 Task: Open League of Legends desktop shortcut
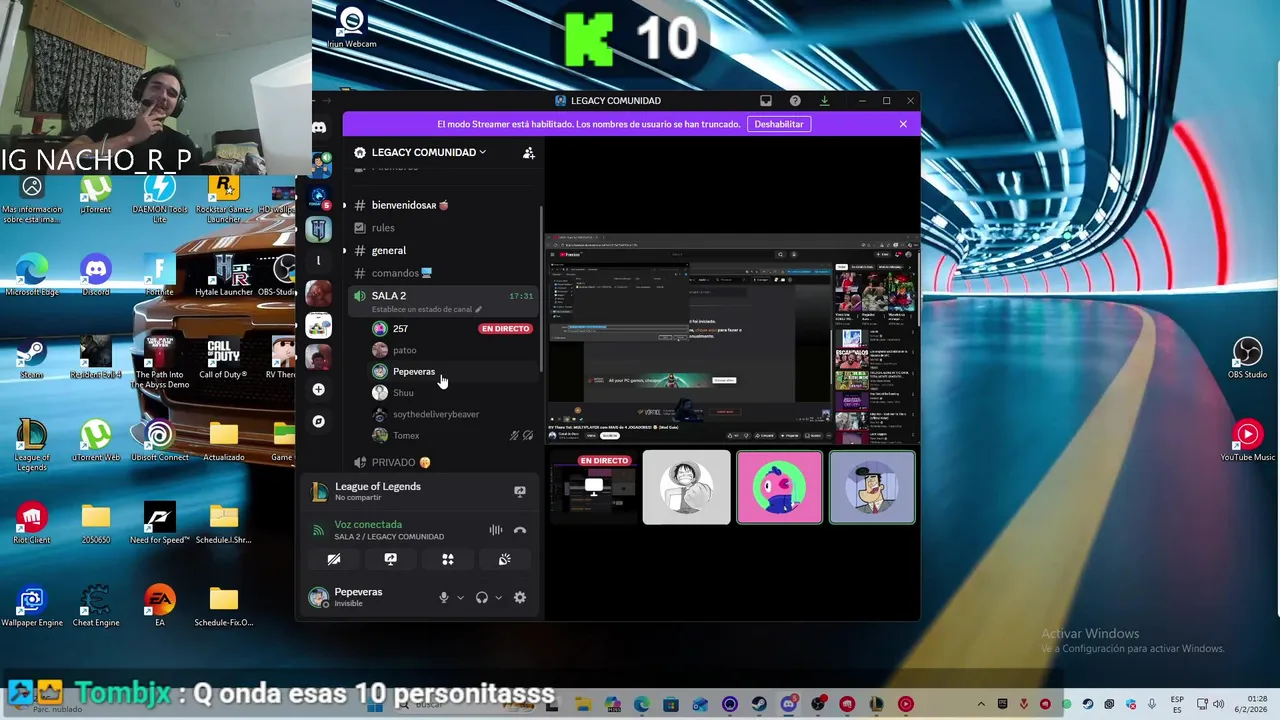pyautogui.click(x=32, y=444)
